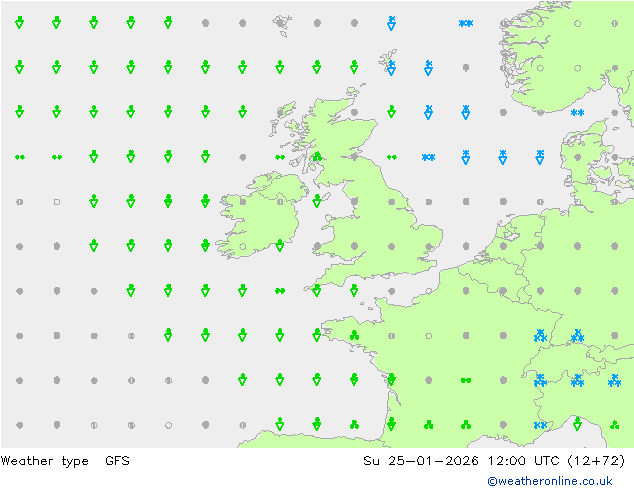Click the blue two-star snow symbol off southern Norway

(x=577, y=112)
